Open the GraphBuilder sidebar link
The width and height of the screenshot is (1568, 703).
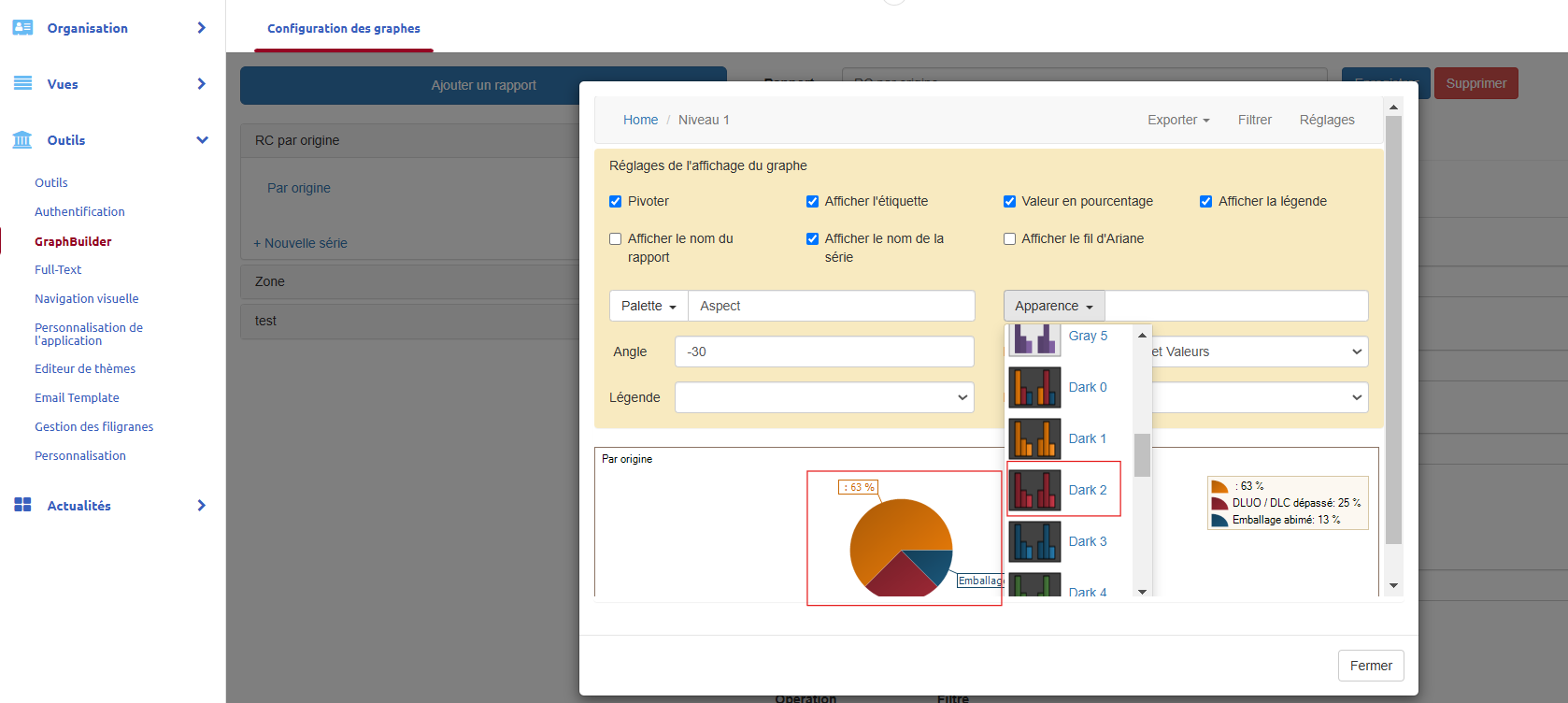[x=73, y=241]
